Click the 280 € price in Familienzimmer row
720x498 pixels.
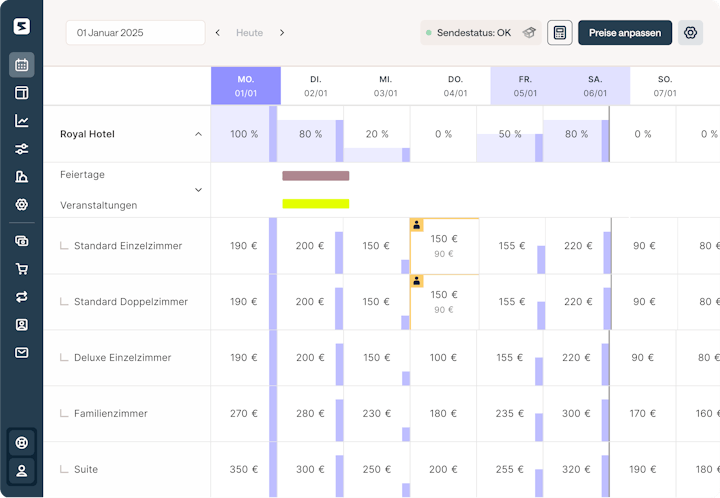310,414
